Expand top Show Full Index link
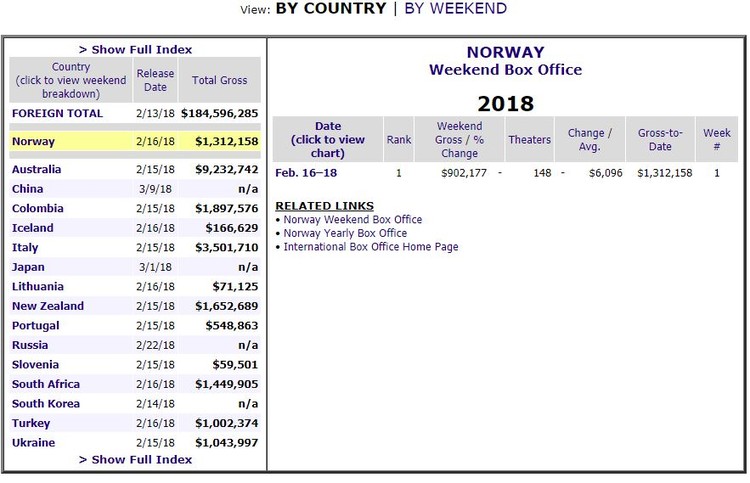The height and width of the screenshot is (483, 750). [x=135, y=49]
